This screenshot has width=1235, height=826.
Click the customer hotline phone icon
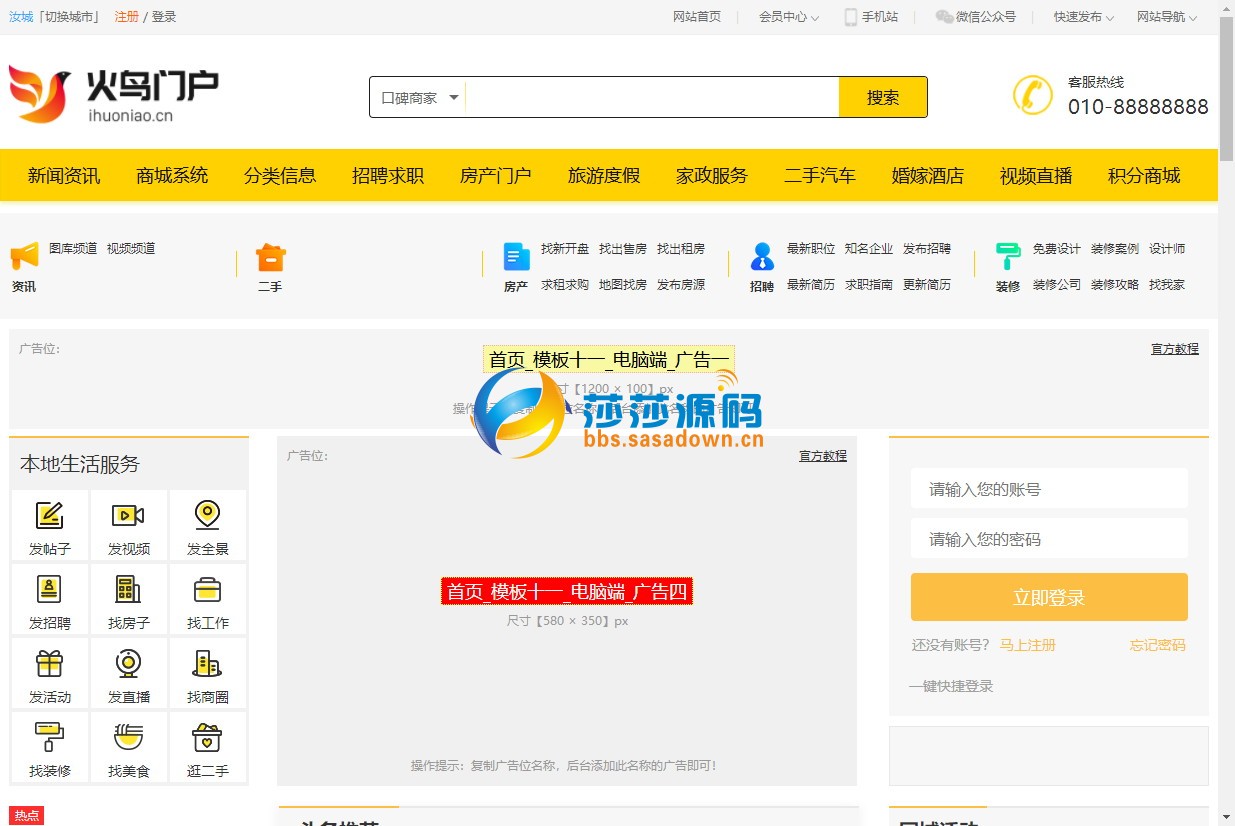1033,95
